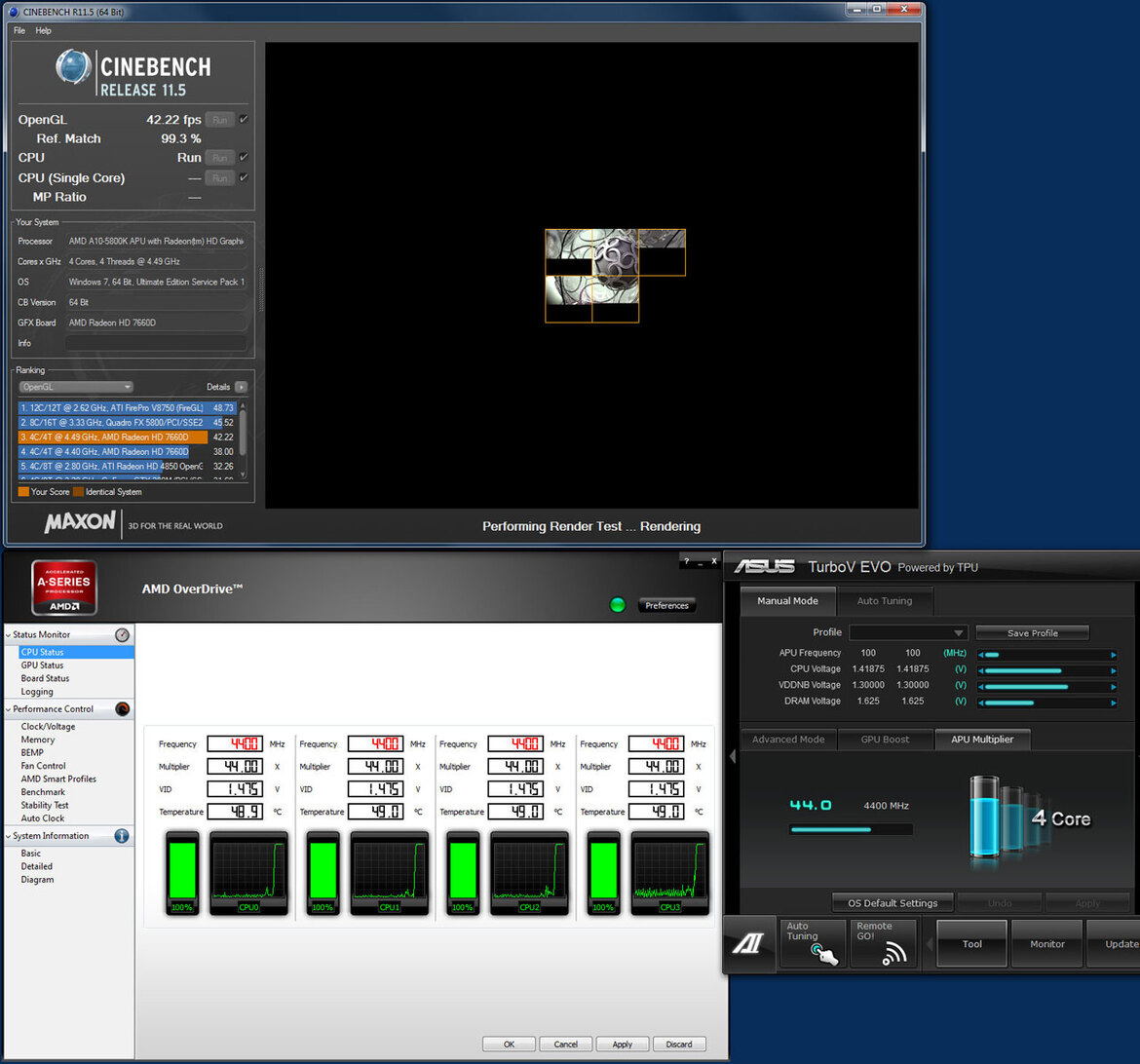Click the Discard button in AMD OverDrive
Screen dimensions: 1140x1064
(x=679, y=1045)
